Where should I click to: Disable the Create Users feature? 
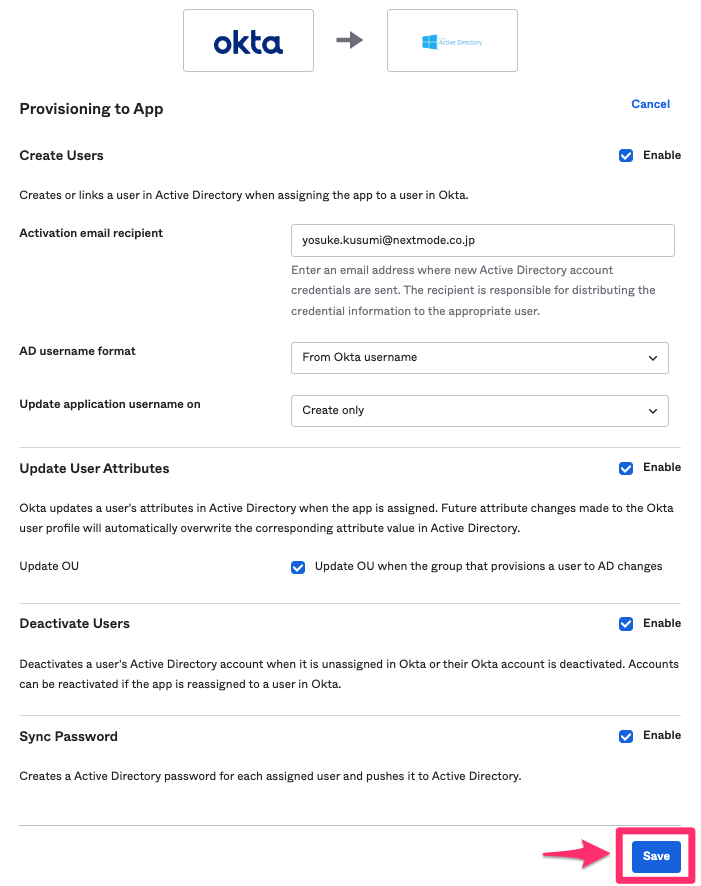[x=625, y=155]
